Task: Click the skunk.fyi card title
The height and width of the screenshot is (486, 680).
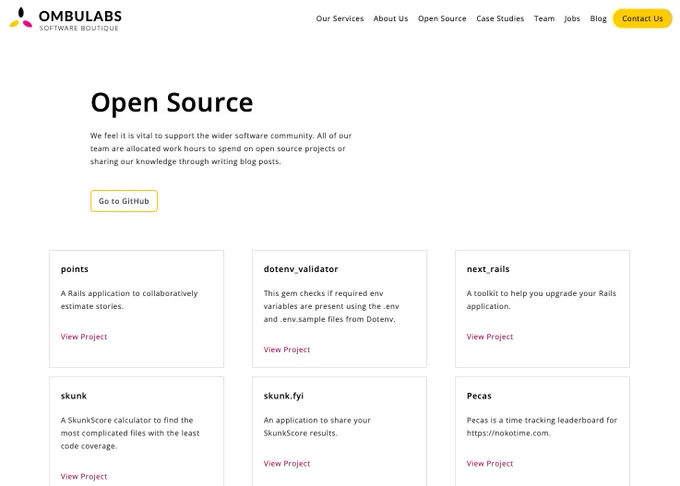Action: coord(284,396)
